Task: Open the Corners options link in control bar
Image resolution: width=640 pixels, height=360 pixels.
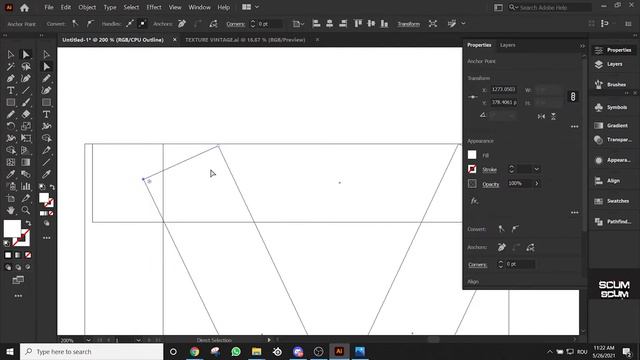Action: point(236,24)
